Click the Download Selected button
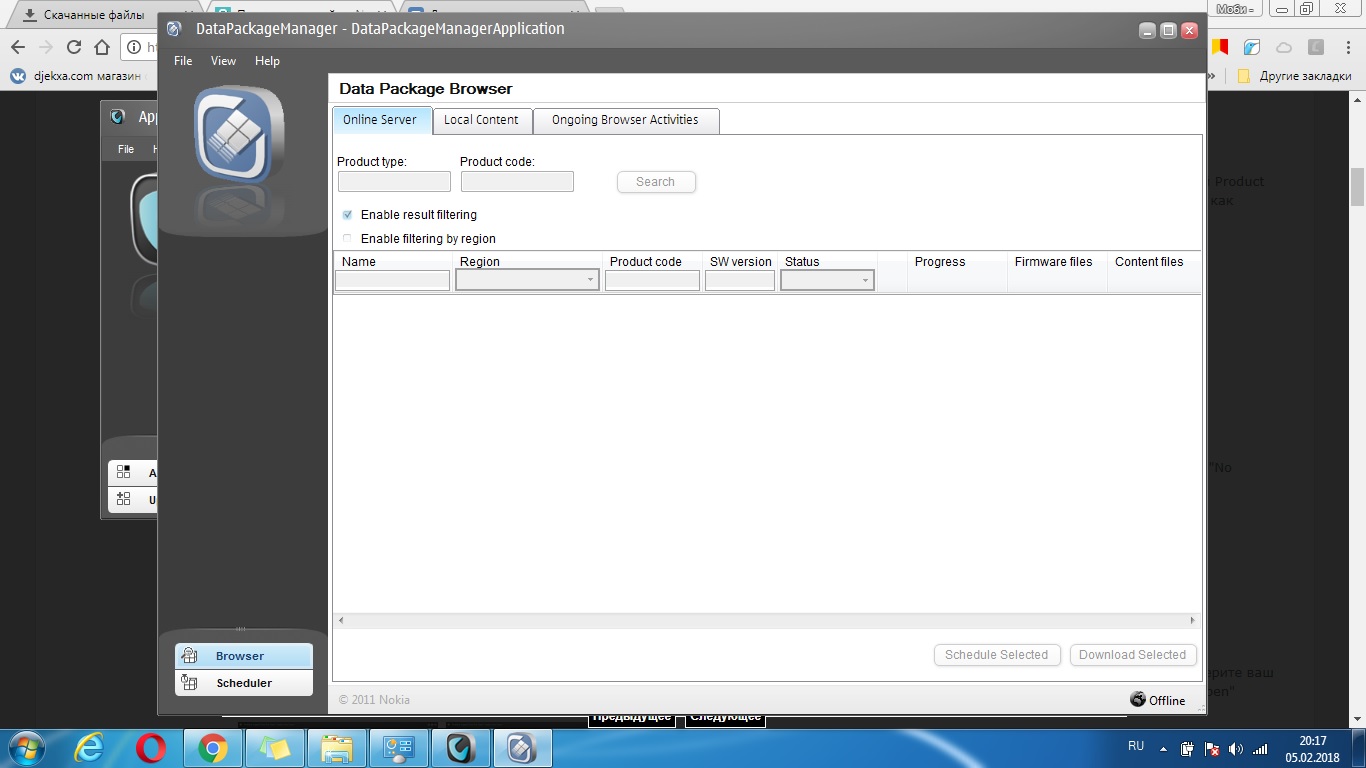This screenshot has height=768, width=1366. click(x=1132, y=655)
